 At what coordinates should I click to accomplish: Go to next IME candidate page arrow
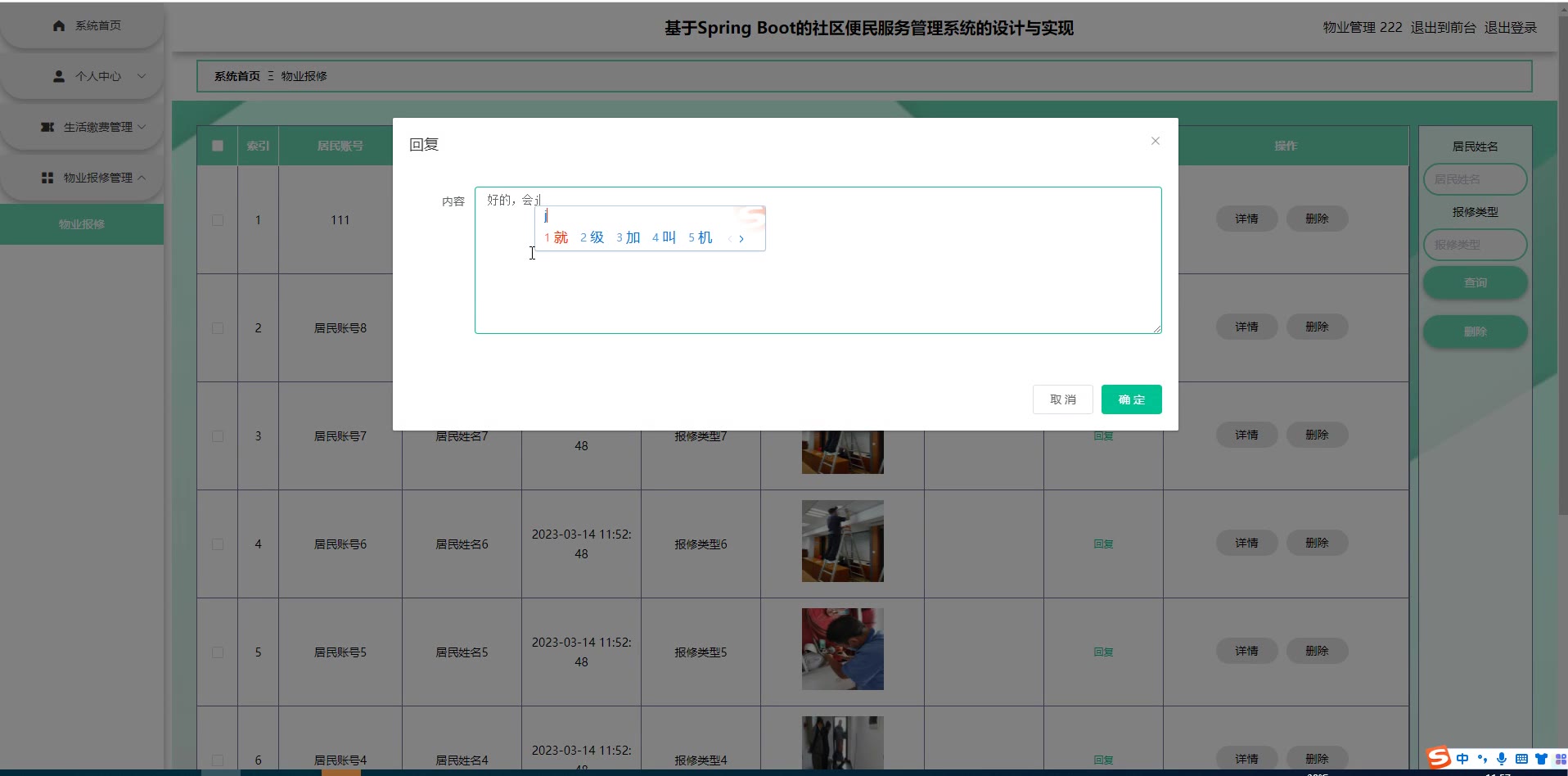tap(741, 239)
